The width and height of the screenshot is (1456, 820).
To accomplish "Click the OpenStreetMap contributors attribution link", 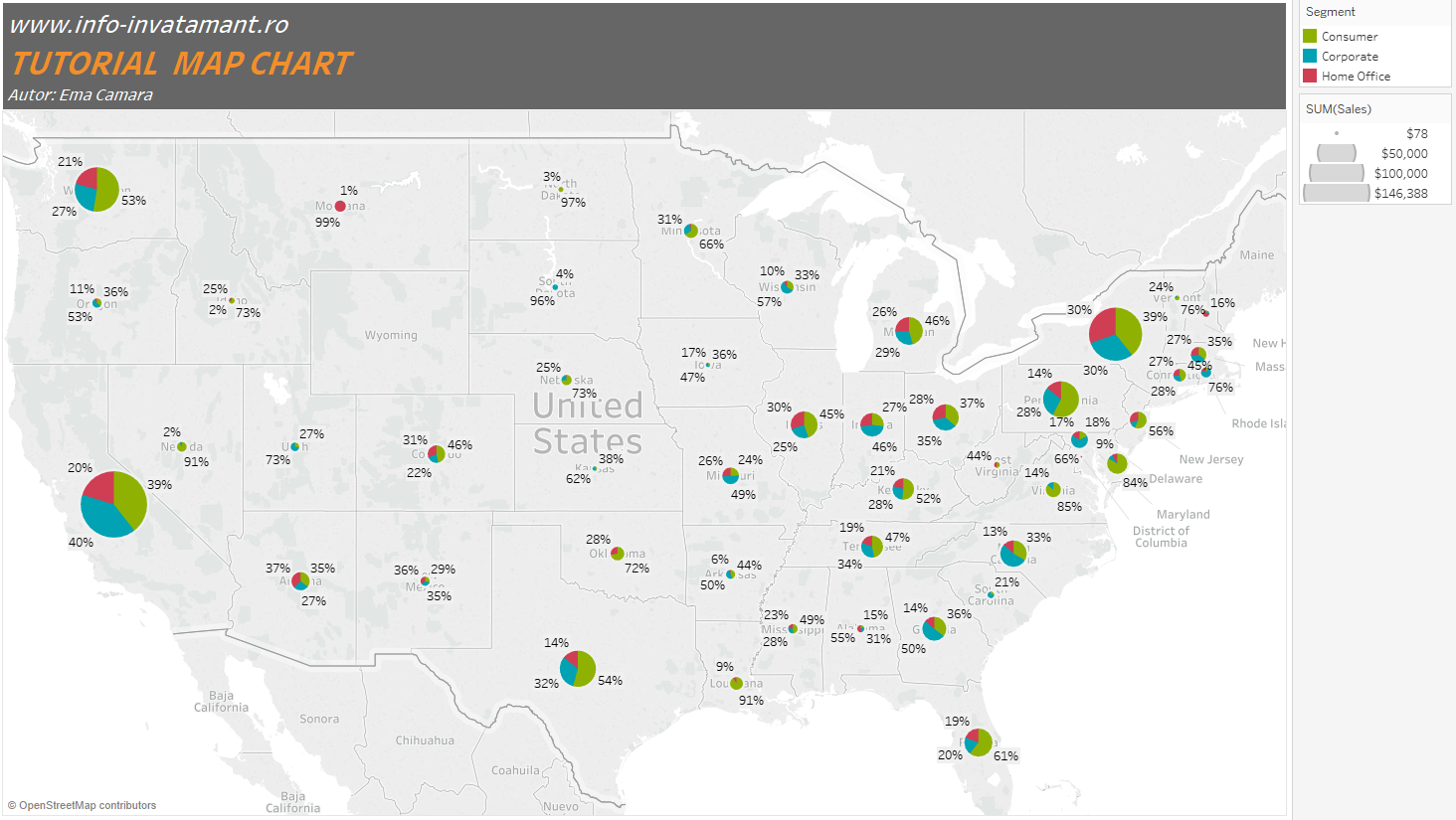I will point(88,805).
